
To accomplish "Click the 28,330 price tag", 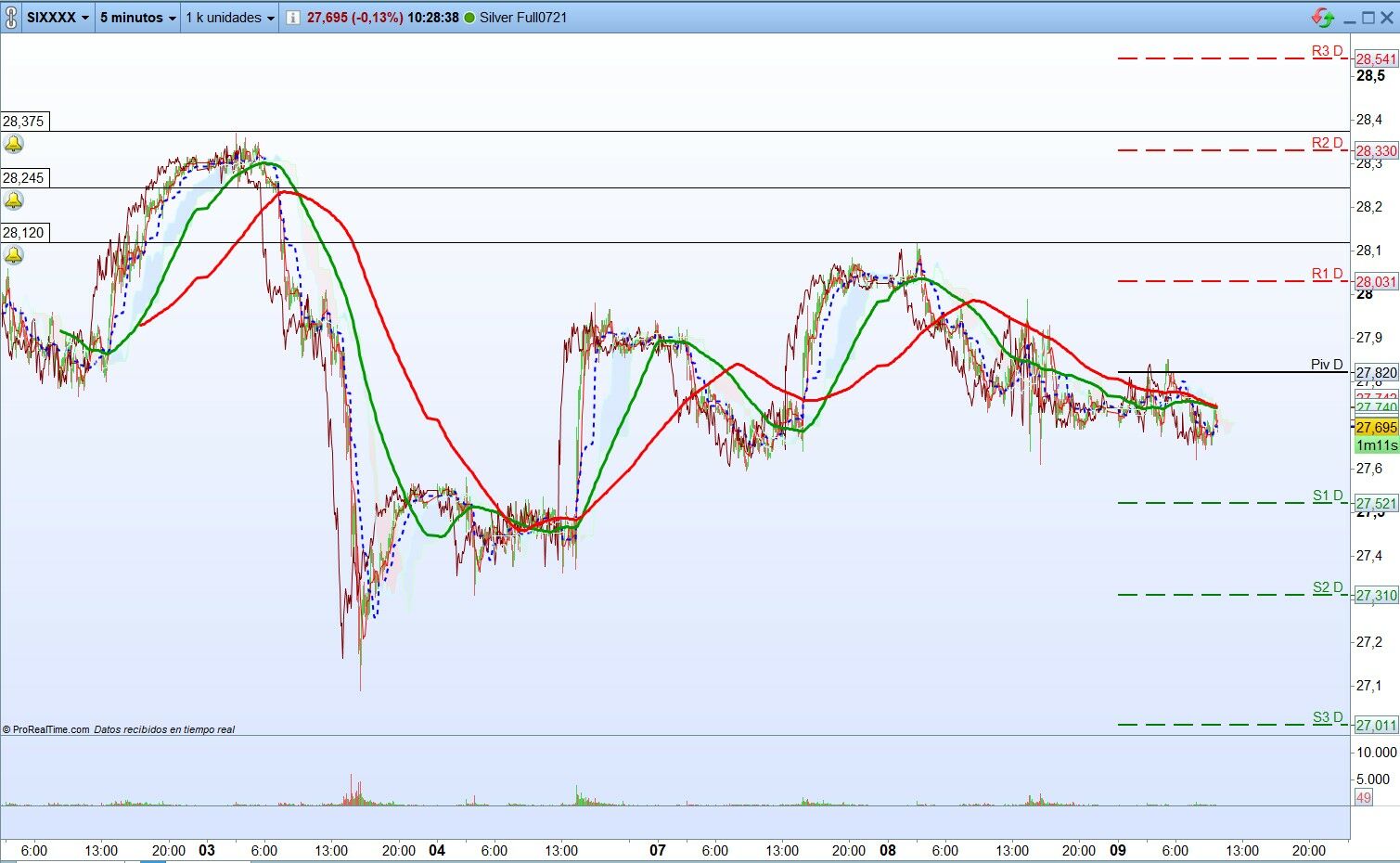I will 1376,151.
